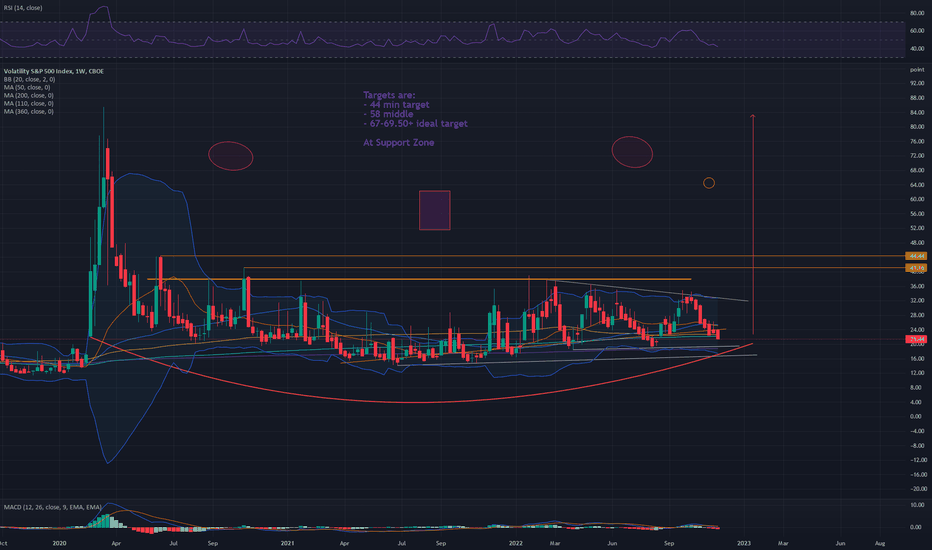Click the 12.00 price axis label

click(x=917, y=373)
